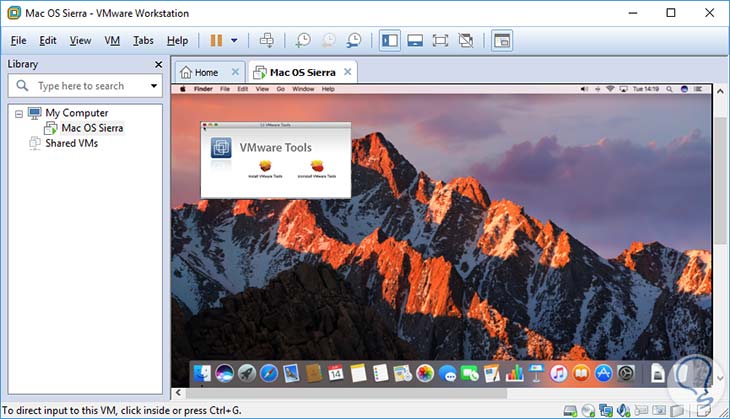Open the VMware Edit menu
Screen dimensions: 730x419
coord(48,41)
